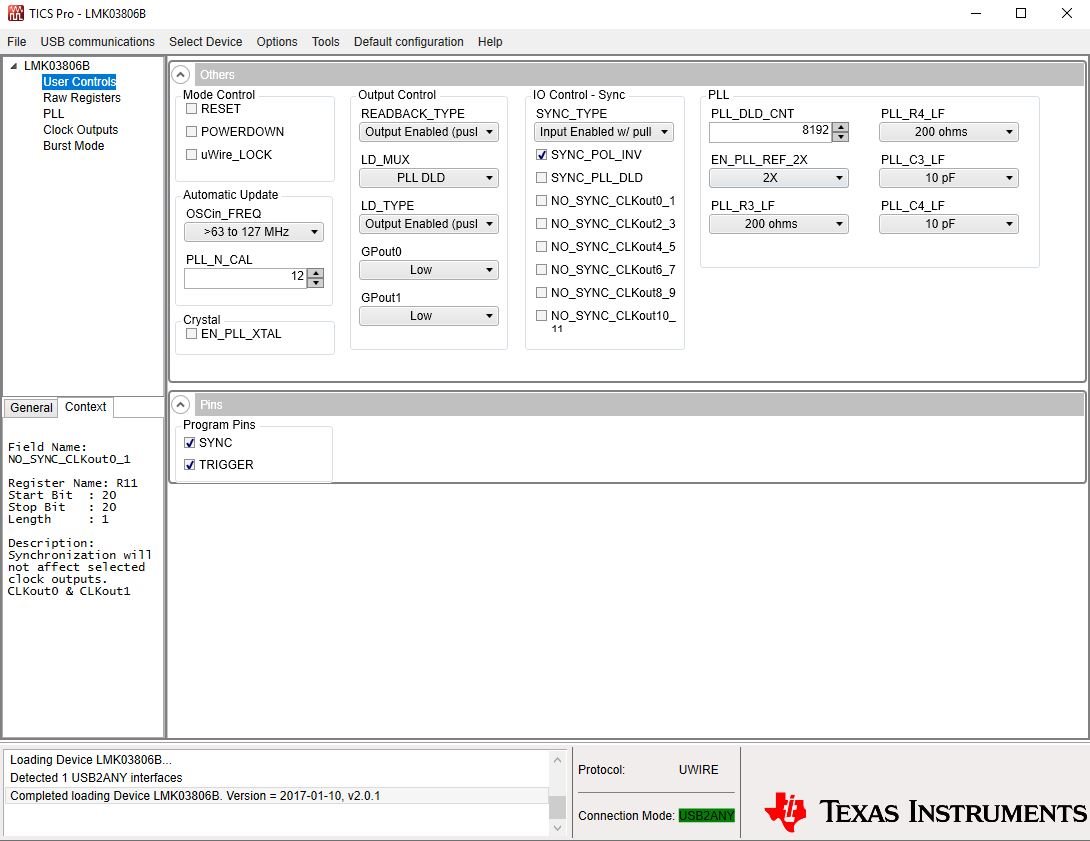1090x841 pixels.
Task: Open the PLL_C4_LF dropdown
Action: [x=949, y=223]
